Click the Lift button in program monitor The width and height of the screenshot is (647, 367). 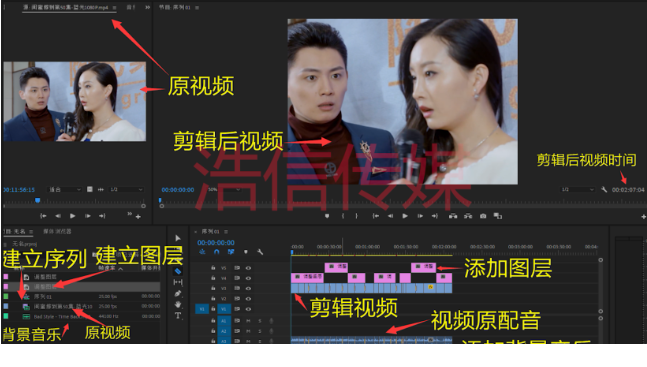click(453, 216)
